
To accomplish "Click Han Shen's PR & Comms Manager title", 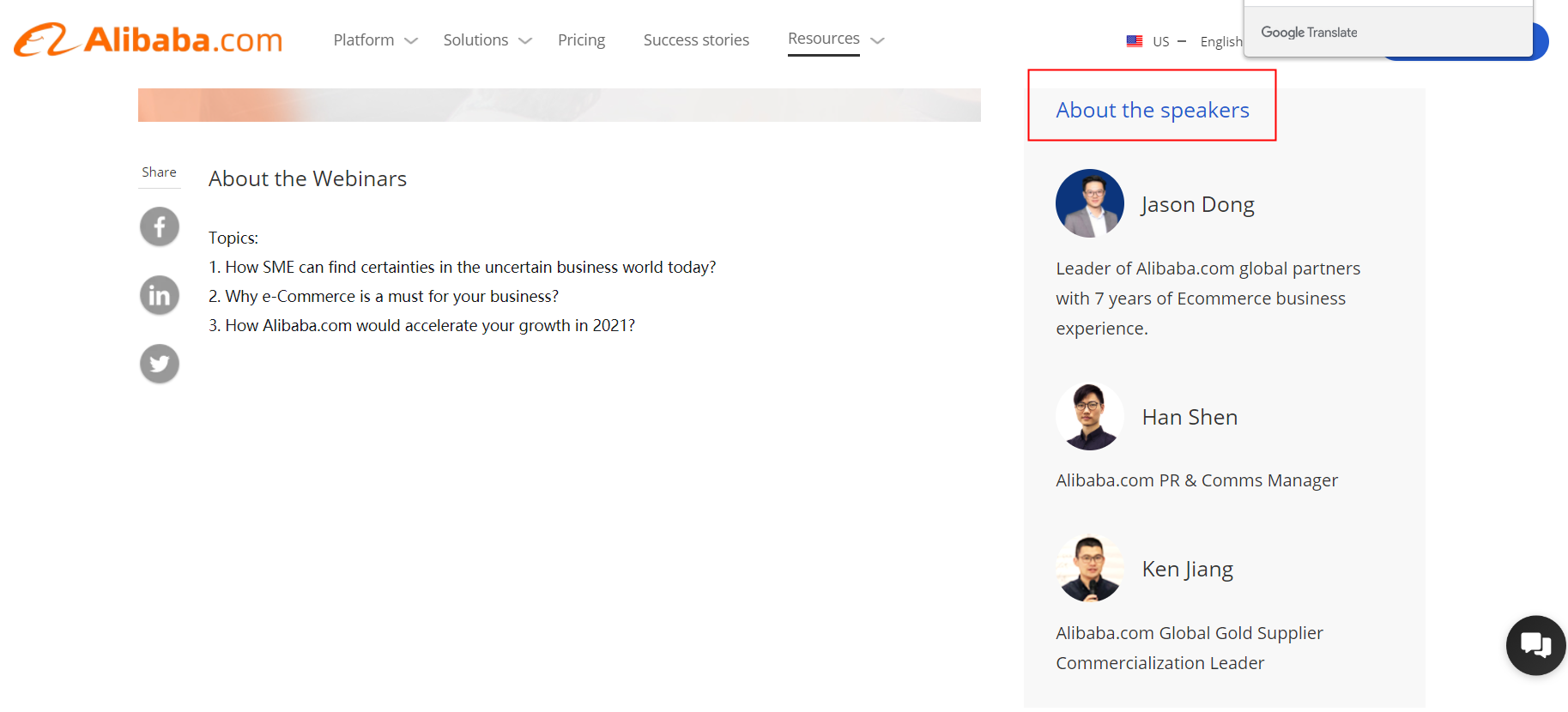I will [1196, 480].
